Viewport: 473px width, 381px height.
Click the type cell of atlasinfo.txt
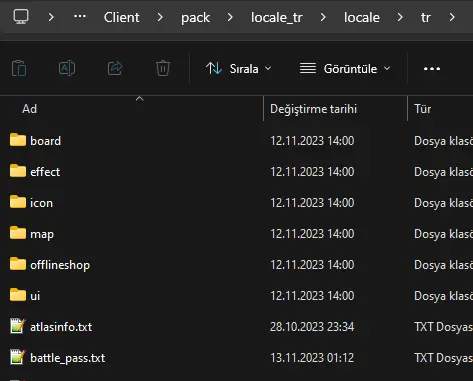[443, 327]
